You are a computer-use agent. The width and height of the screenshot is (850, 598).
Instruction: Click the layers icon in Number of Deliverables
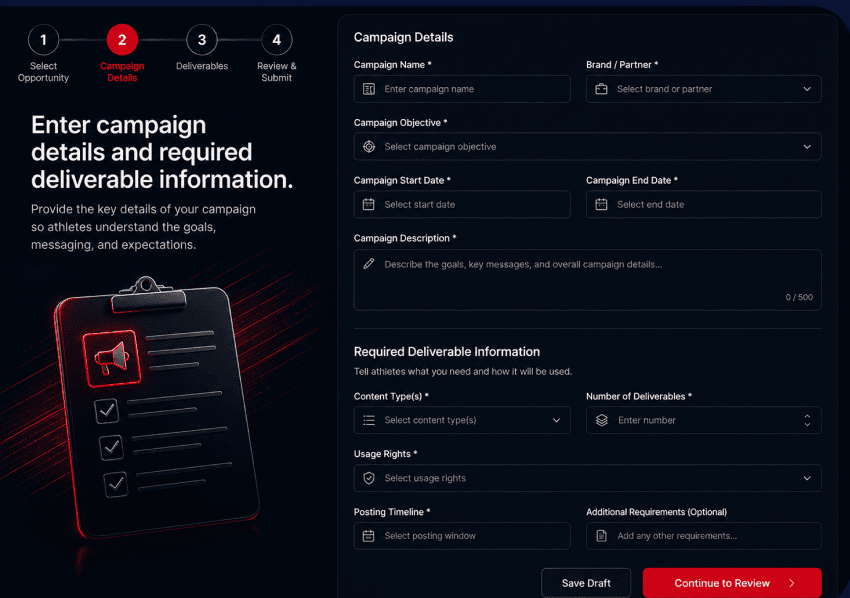[x=601, y=420]
